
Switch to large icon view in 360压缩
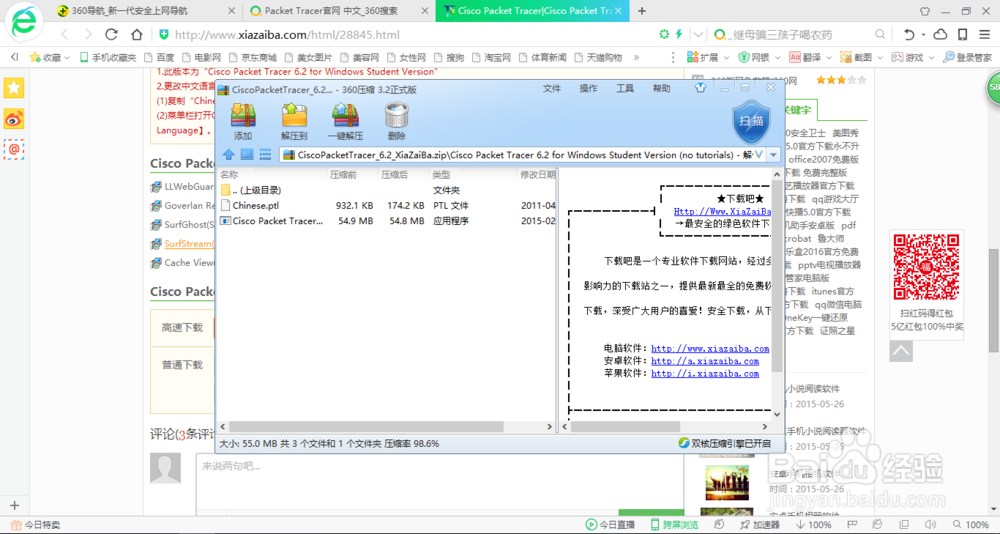(247, 154)
